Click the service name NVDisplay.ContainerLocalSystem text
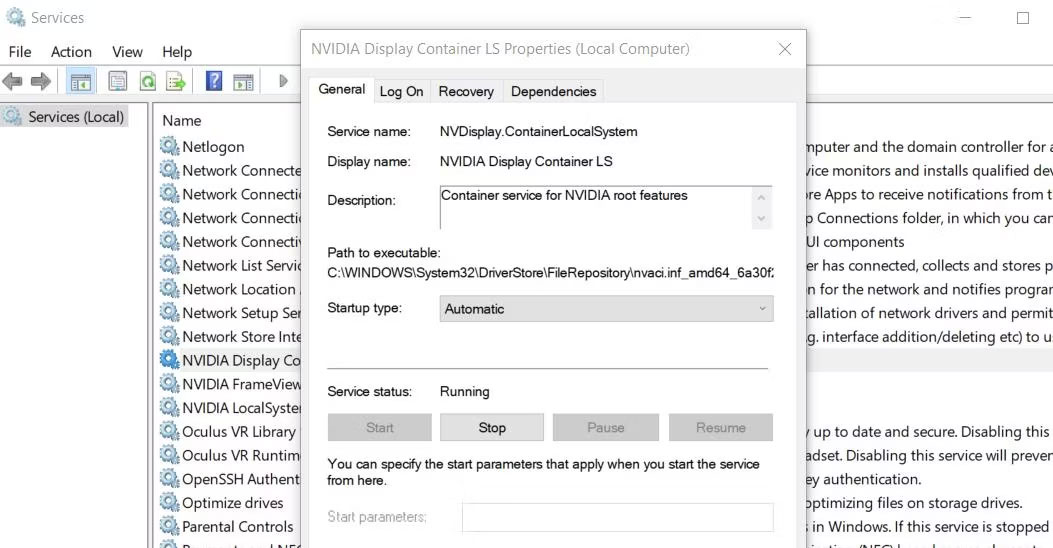 point(539,132)
